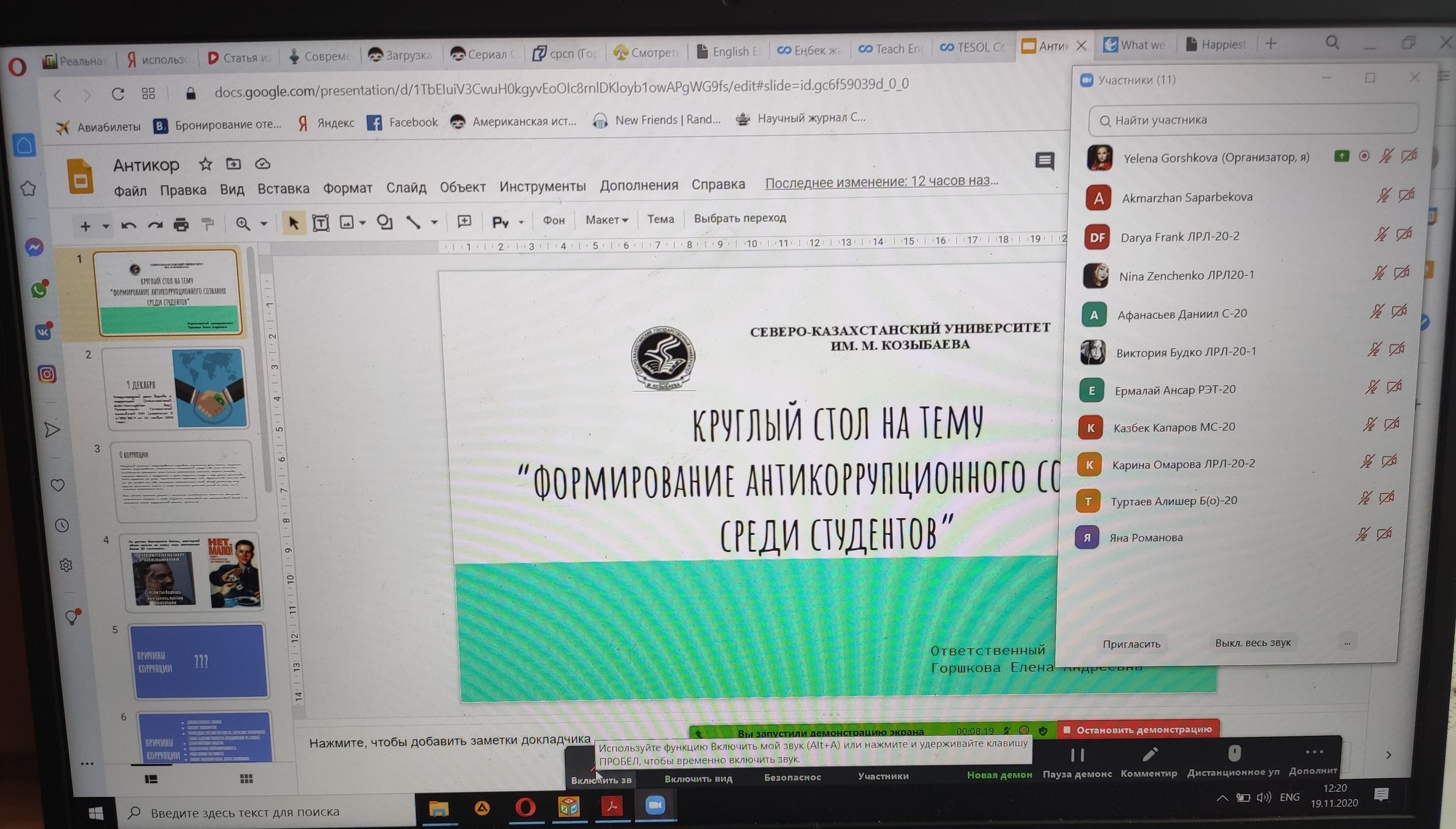Pick the shape tool in toolbar
The height and width of the screenshot is (829, 1456).
(x=385, y=222)
